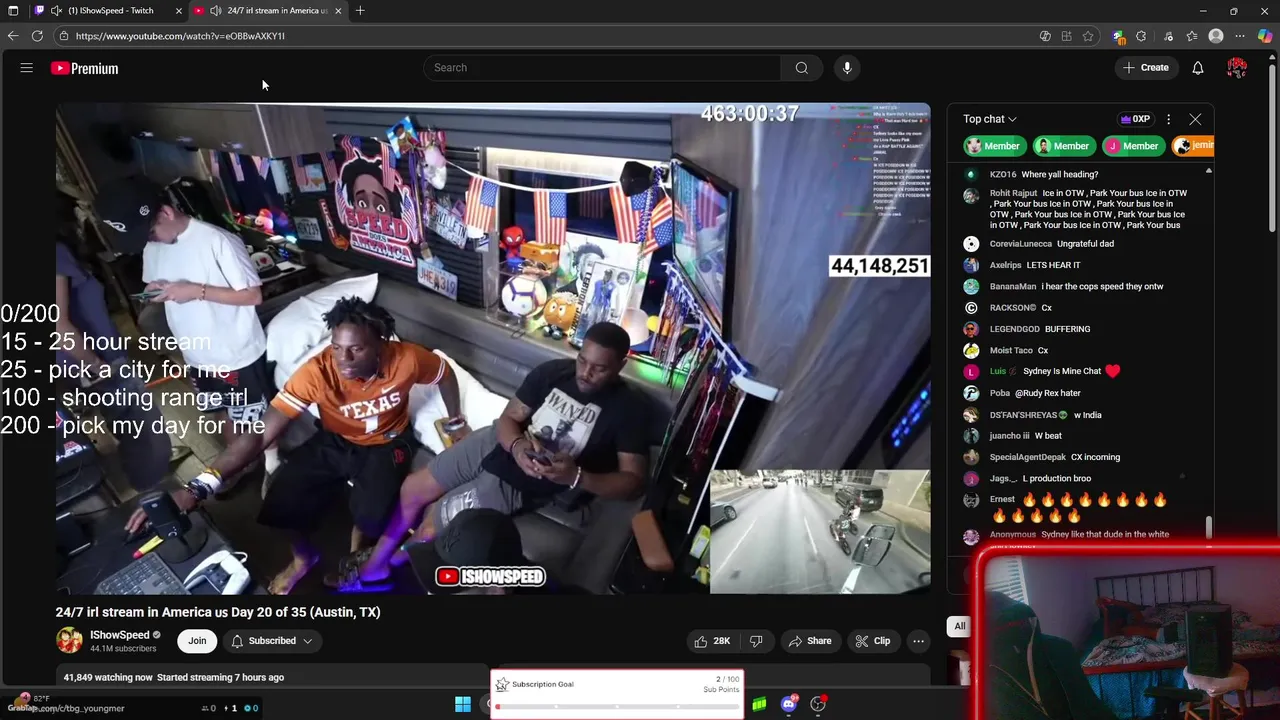Switch to the IShowSpeed Twitch tab
This screenshot has height=720, width=1280.
110,11
